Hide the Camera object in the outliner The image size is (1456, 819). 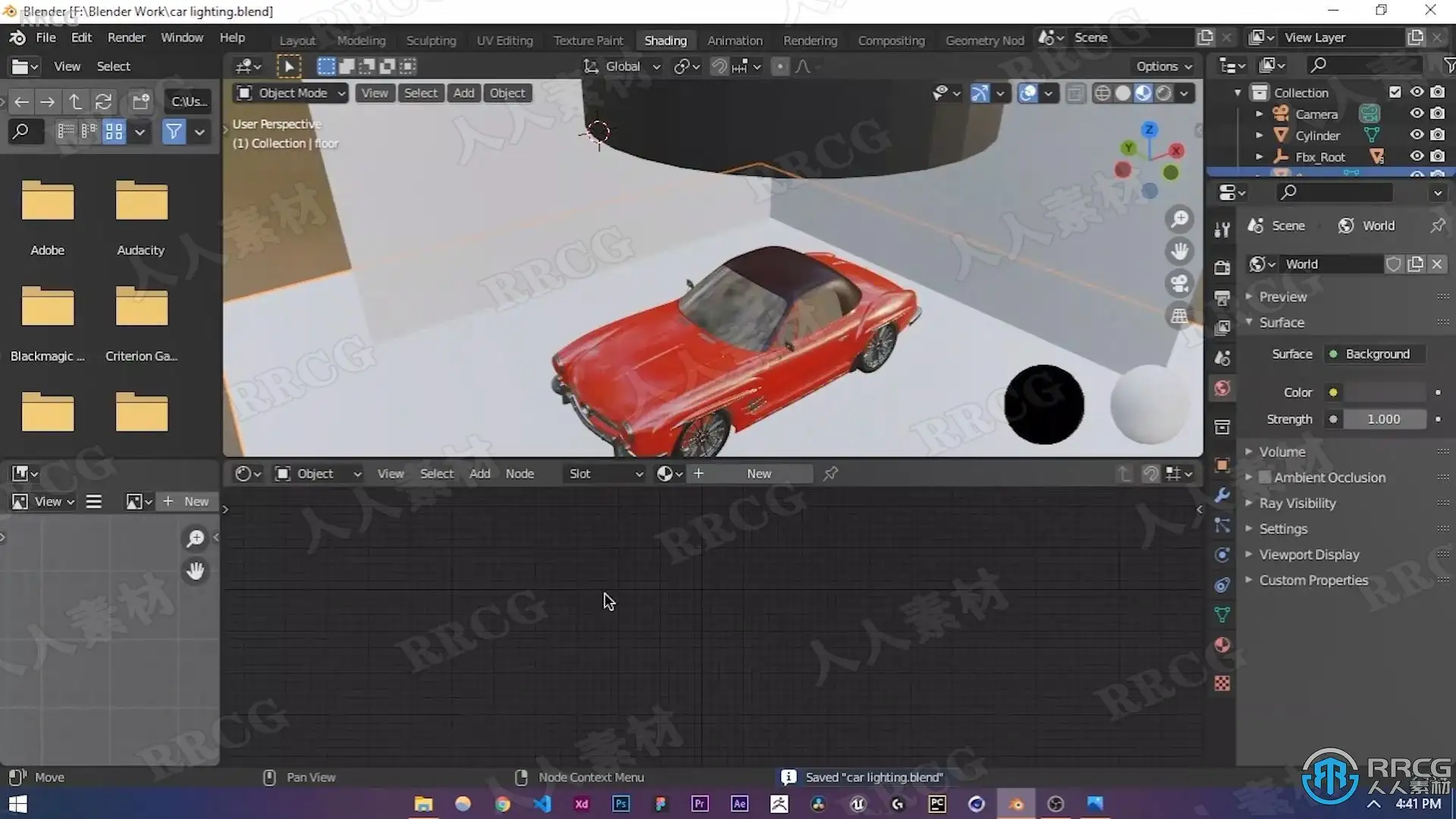1416,114
